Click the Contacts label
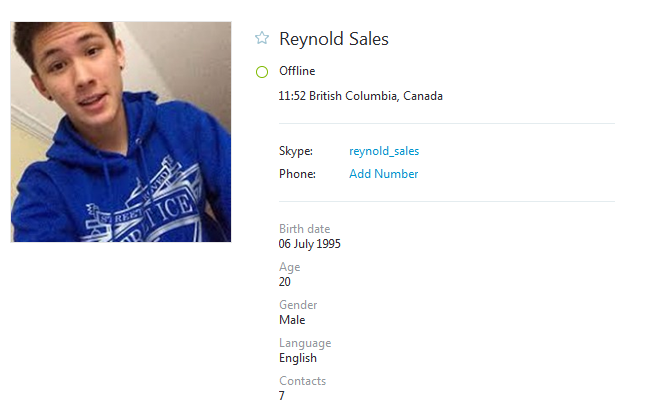This screenshot has height=415, width=646. point(302,381)
